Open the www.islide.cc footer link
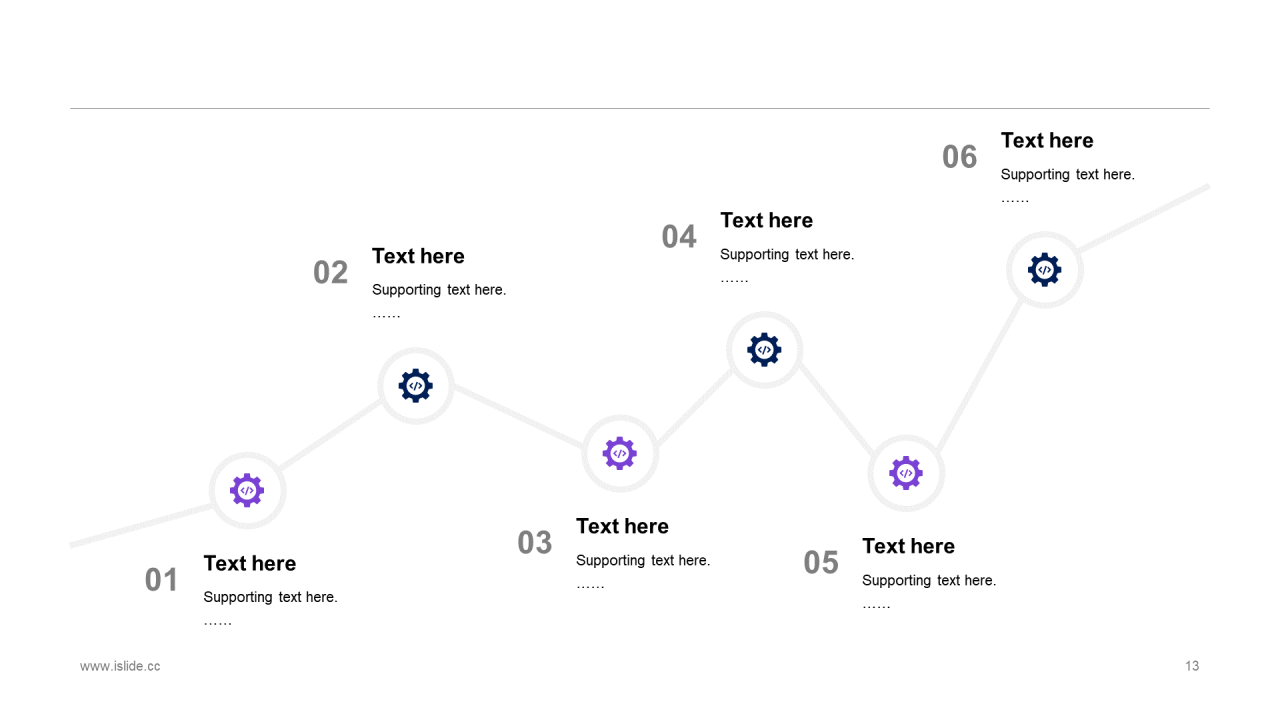The width and height of the screenshot is (1280, 720). (120, 666)
